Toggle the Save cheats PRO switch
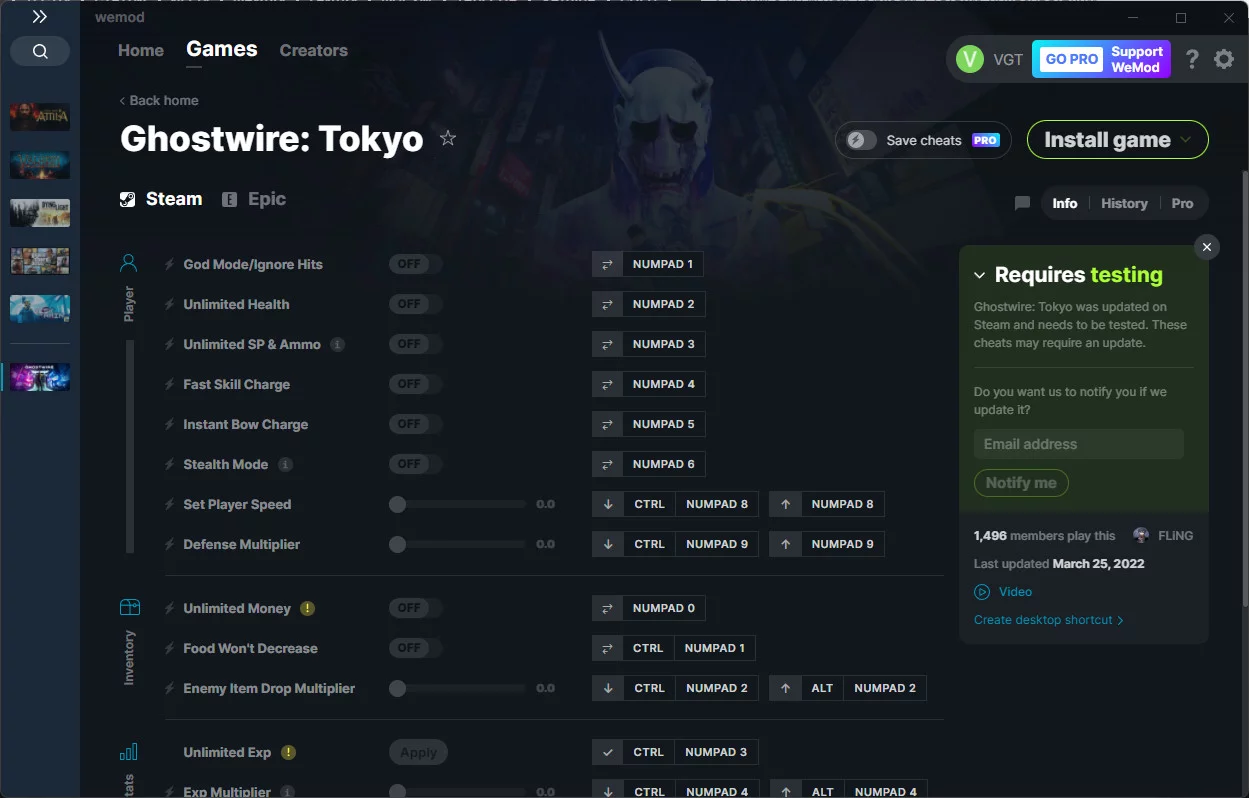This screenshot has height=798, width=1249. (x=862, y=140)
